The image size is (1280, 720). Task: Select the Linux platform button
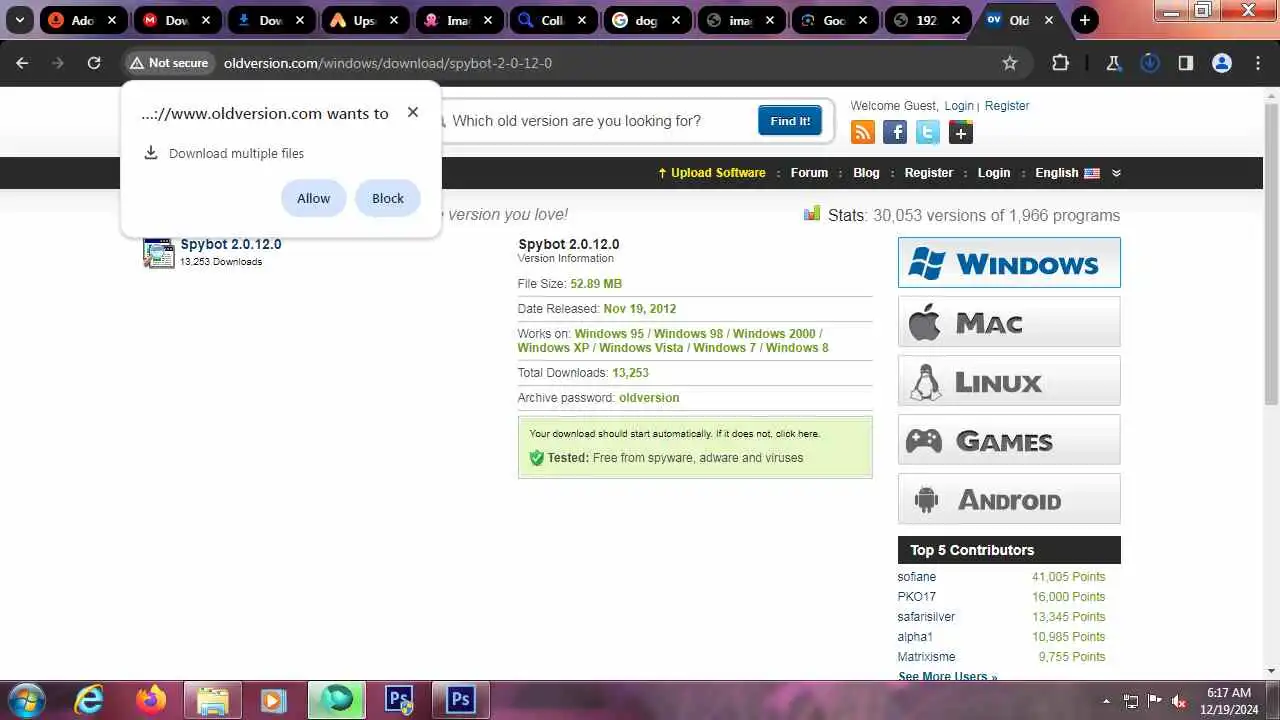coord(1009,381)
